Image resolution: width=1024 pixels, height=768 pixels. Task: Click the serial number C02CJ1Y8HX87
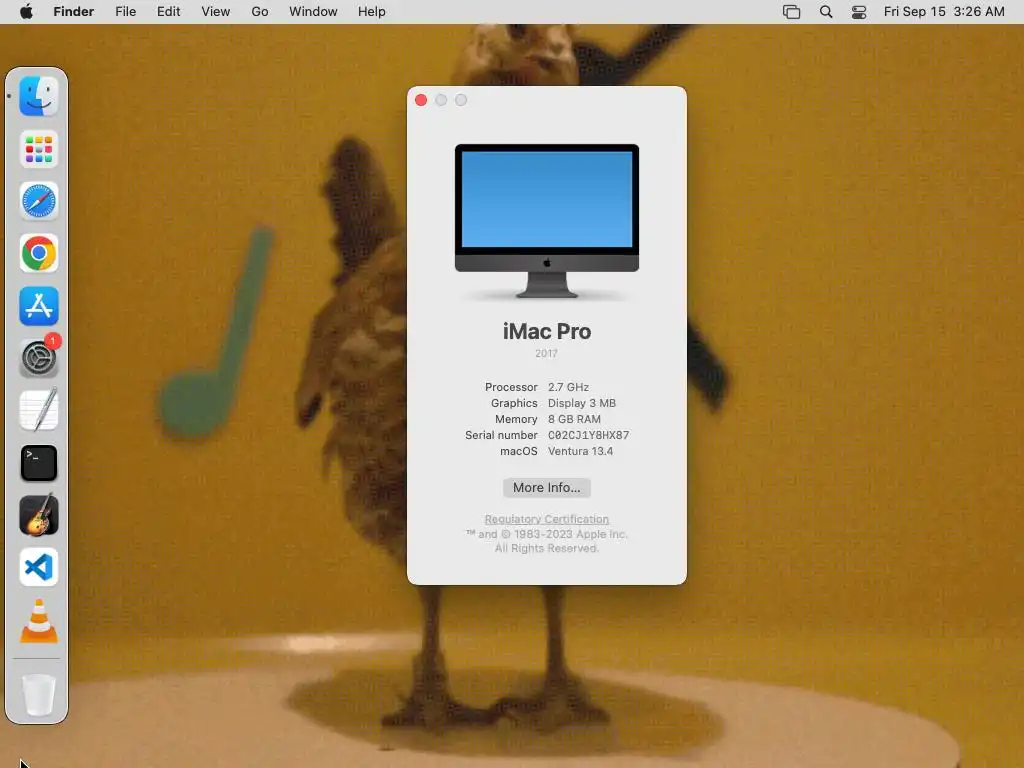pos(588,435)
